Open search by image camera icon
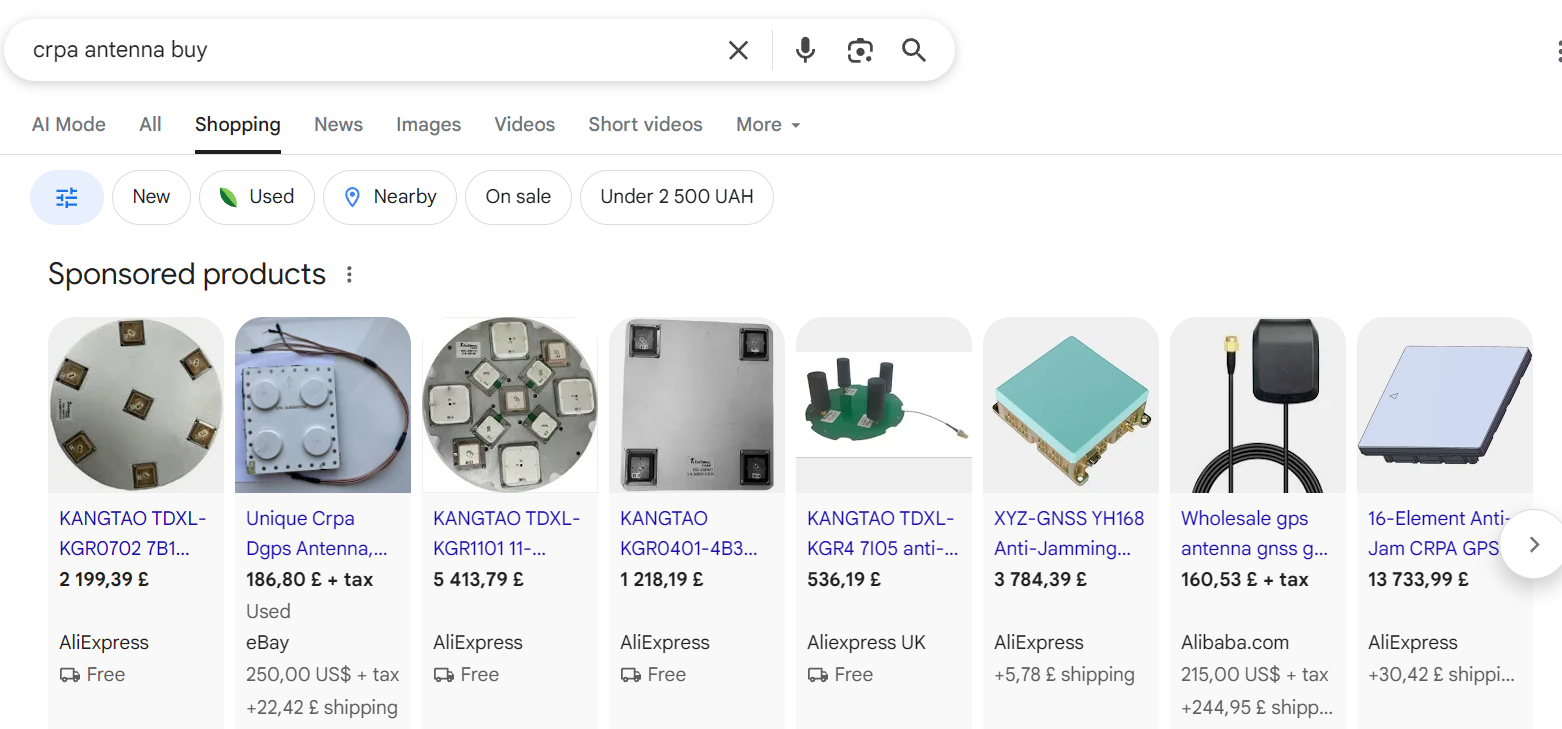 pos(860,50)
